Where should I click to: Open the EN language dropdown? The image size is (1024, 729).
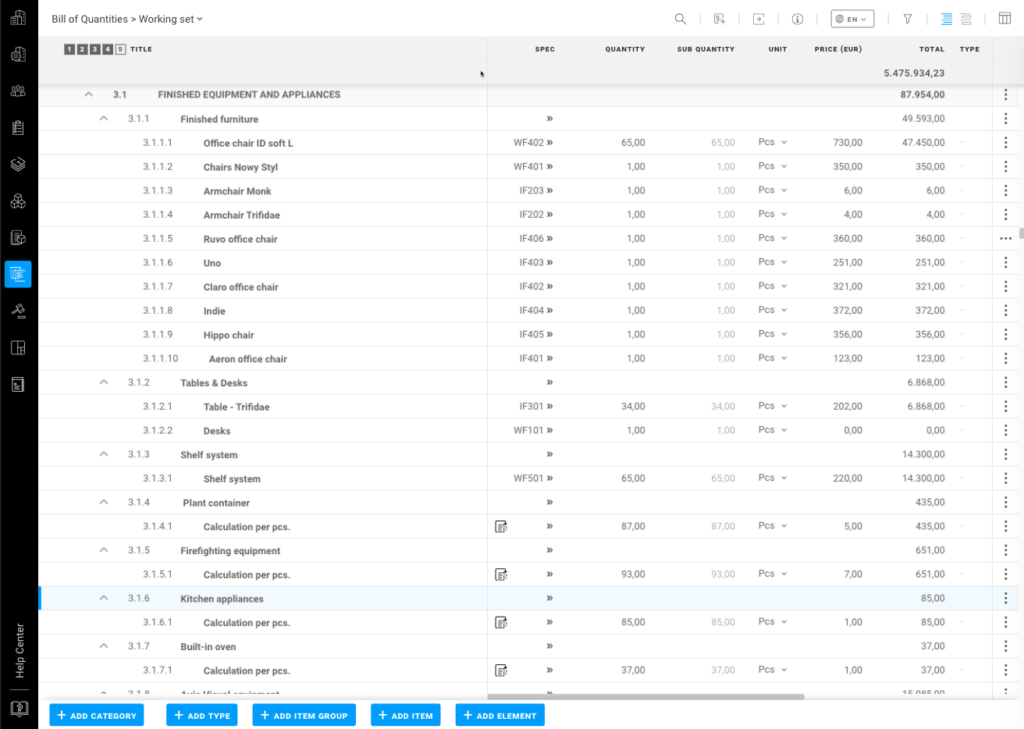(852, 19)
